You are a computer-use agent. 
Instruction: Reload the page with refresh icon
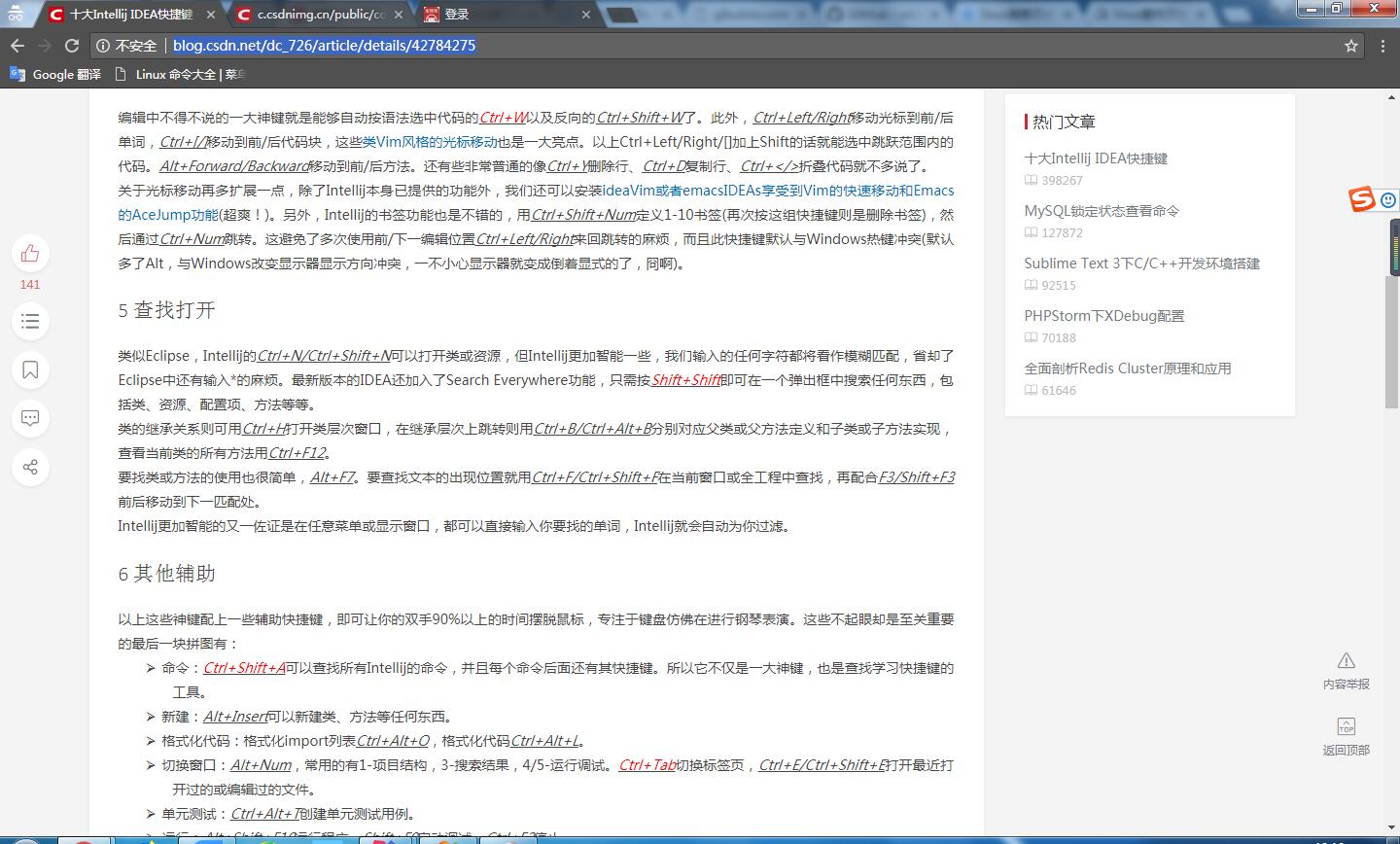click(x=71, y=46)
